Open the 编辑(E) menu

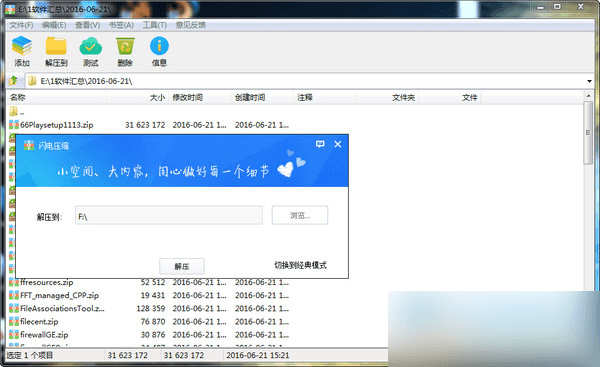point(54,25)
